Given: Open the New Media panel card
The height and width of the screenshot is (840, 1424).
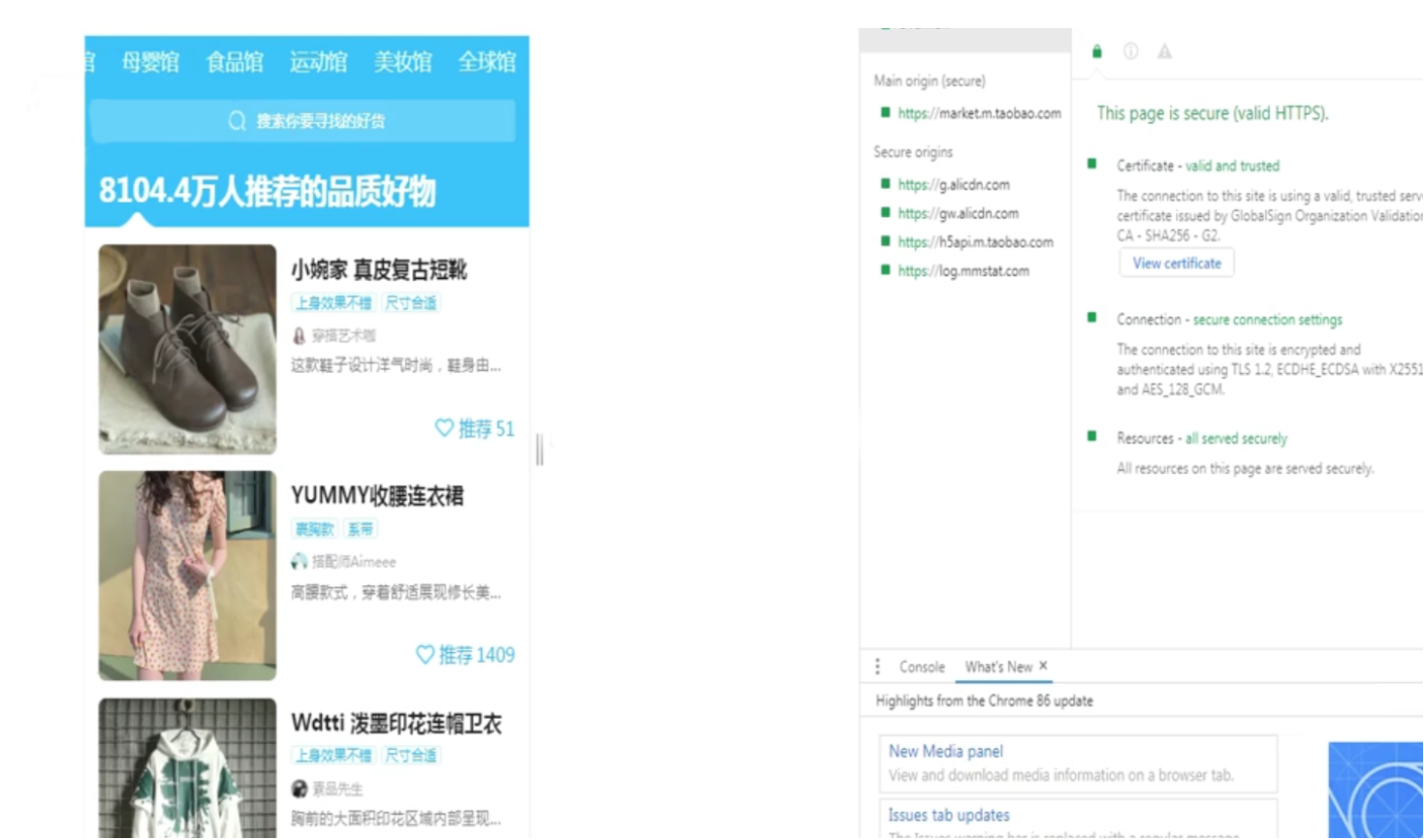Looking at the screenshot, I should (x=1078, y=763).
